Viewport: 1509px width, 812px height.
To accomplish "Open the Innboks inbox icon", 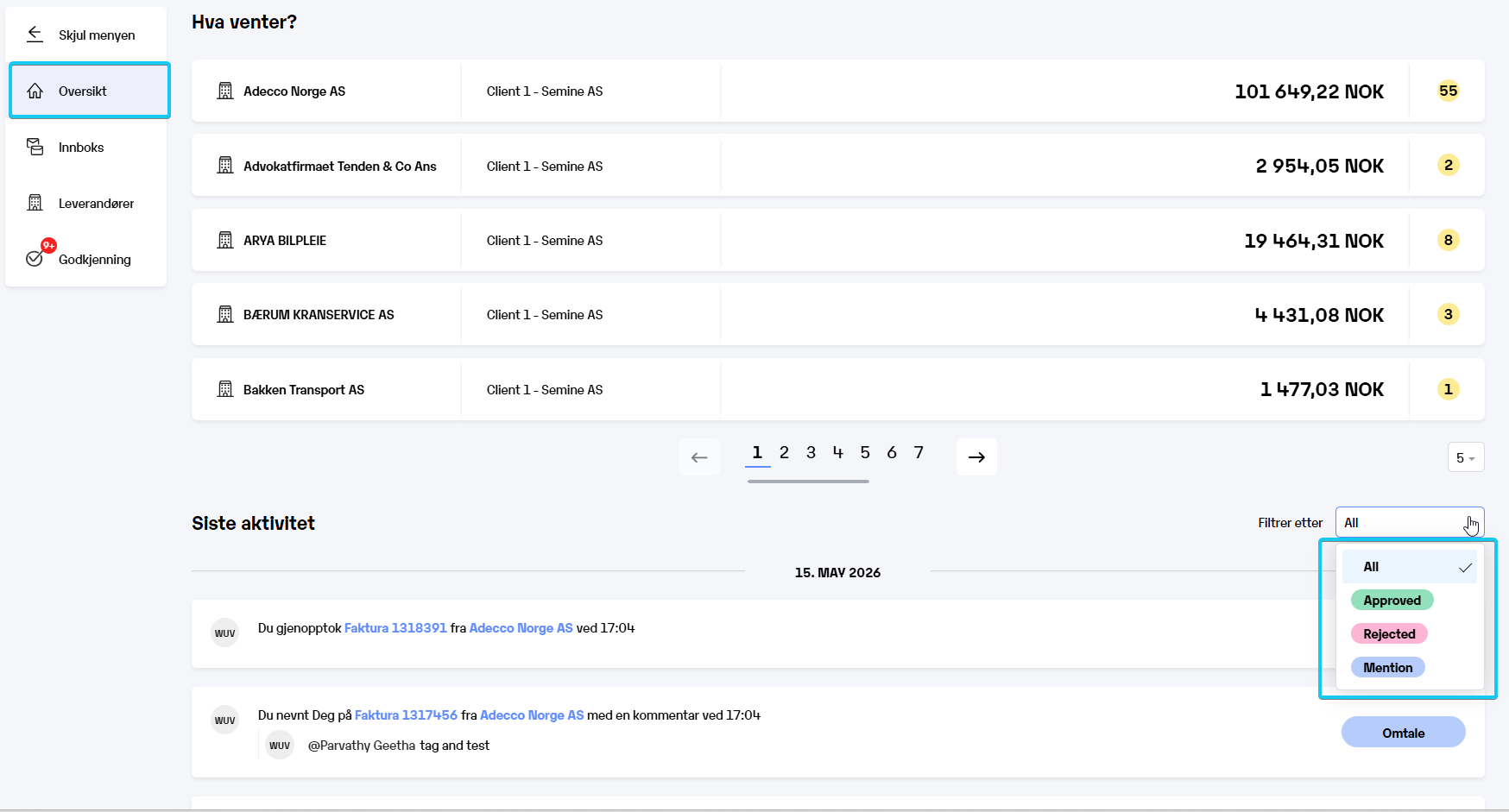I will coord(35,147).
